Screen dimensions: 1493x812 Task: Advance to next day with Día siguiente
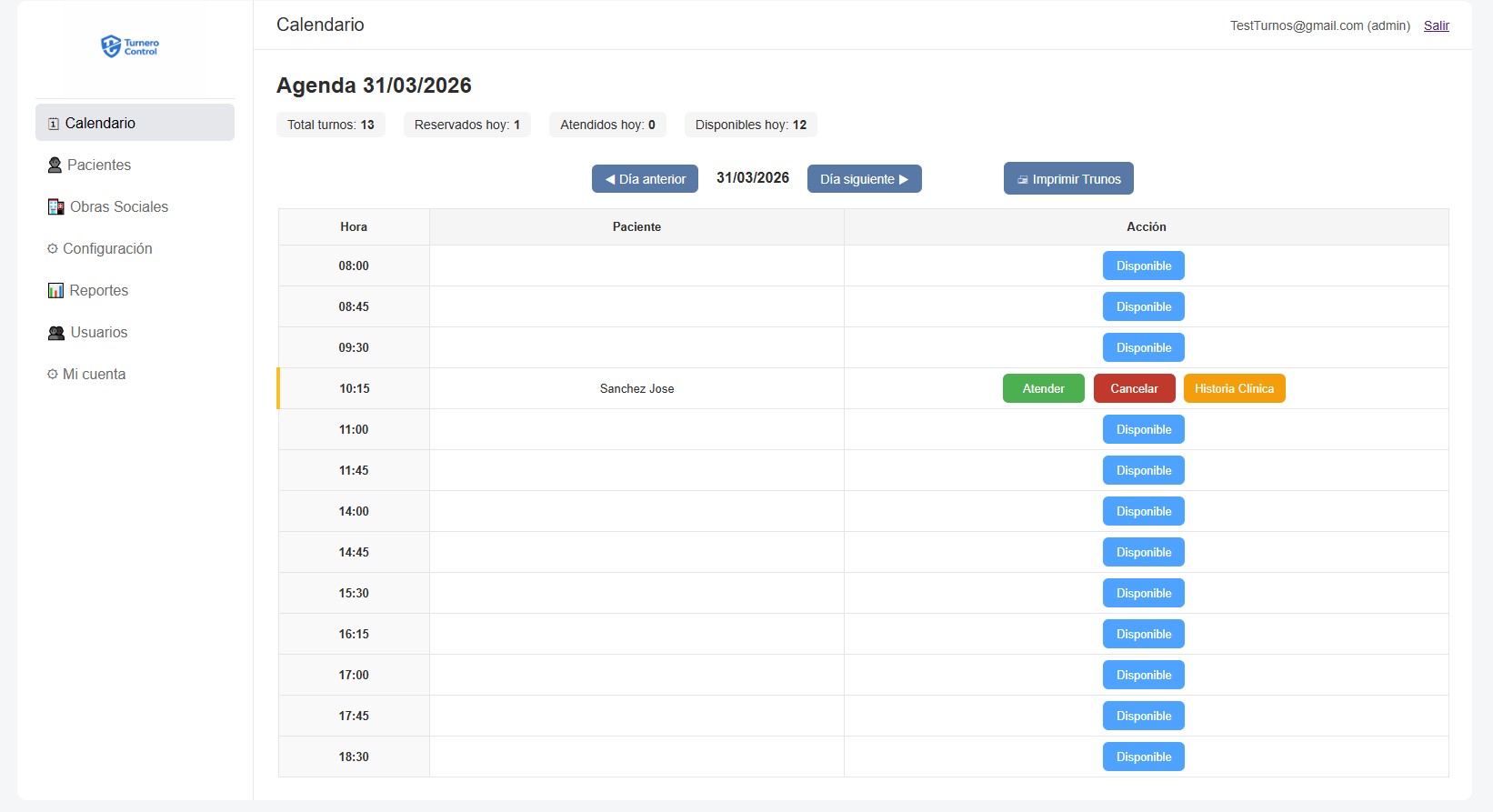click(x=864, y=179)
